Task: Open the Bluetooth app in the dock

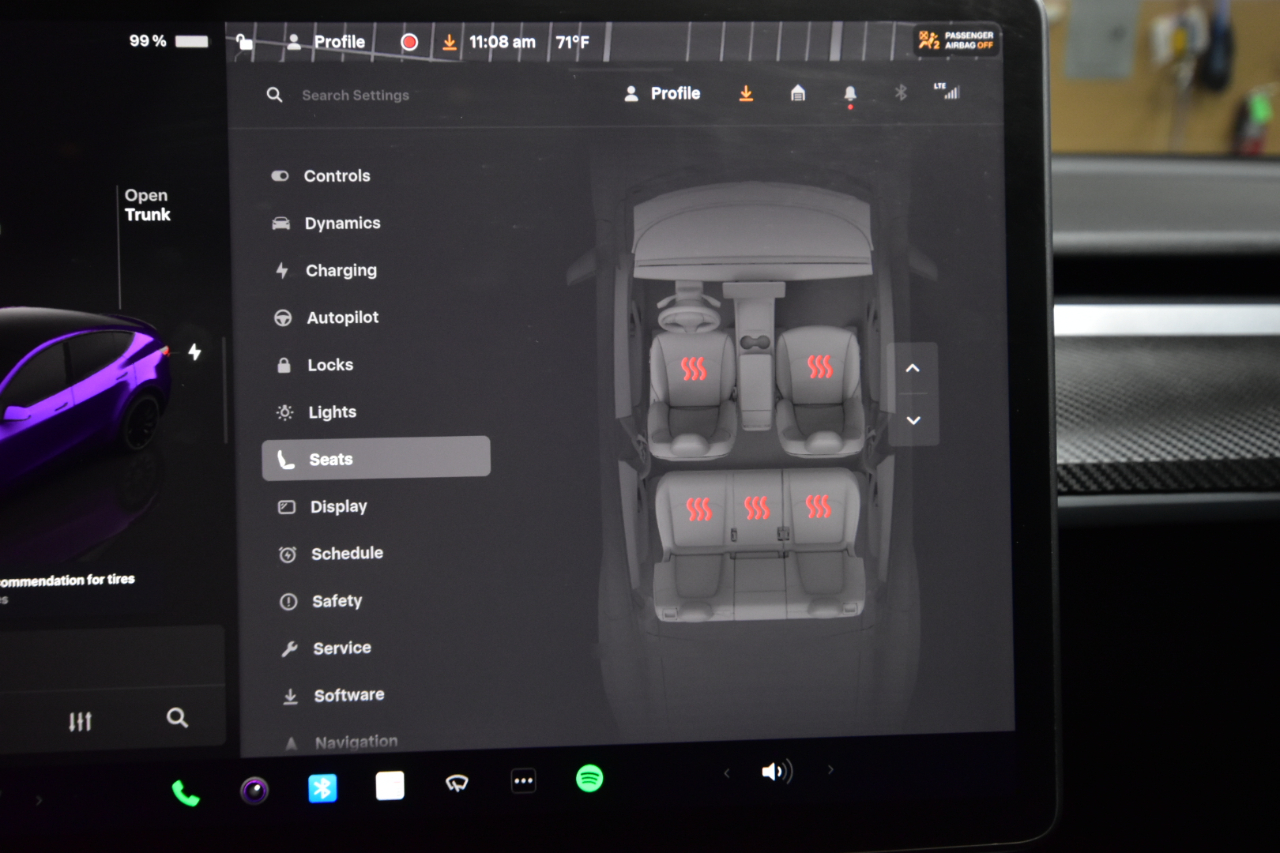Action: point(321,789)
